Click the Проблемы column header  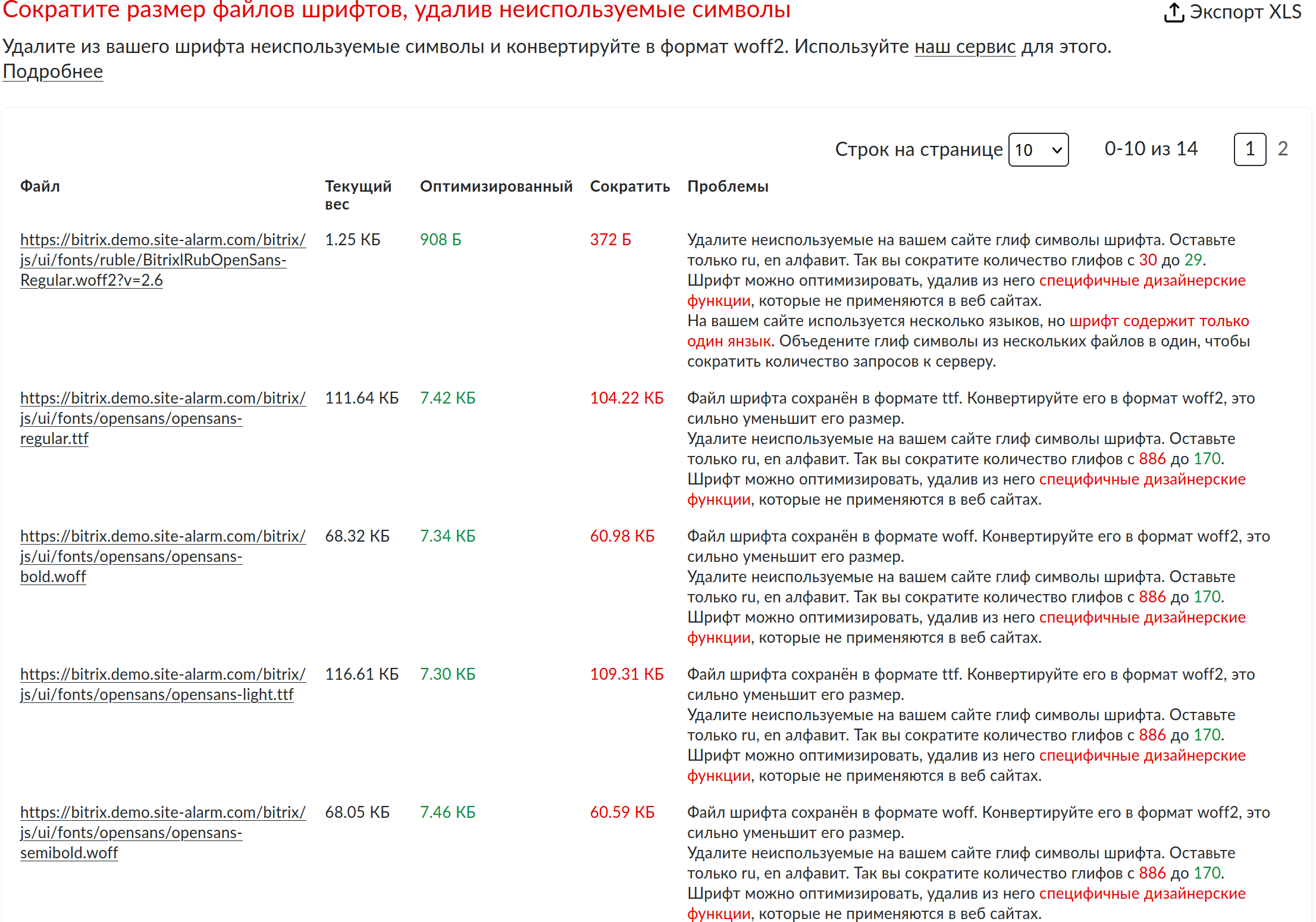[727, 186]
